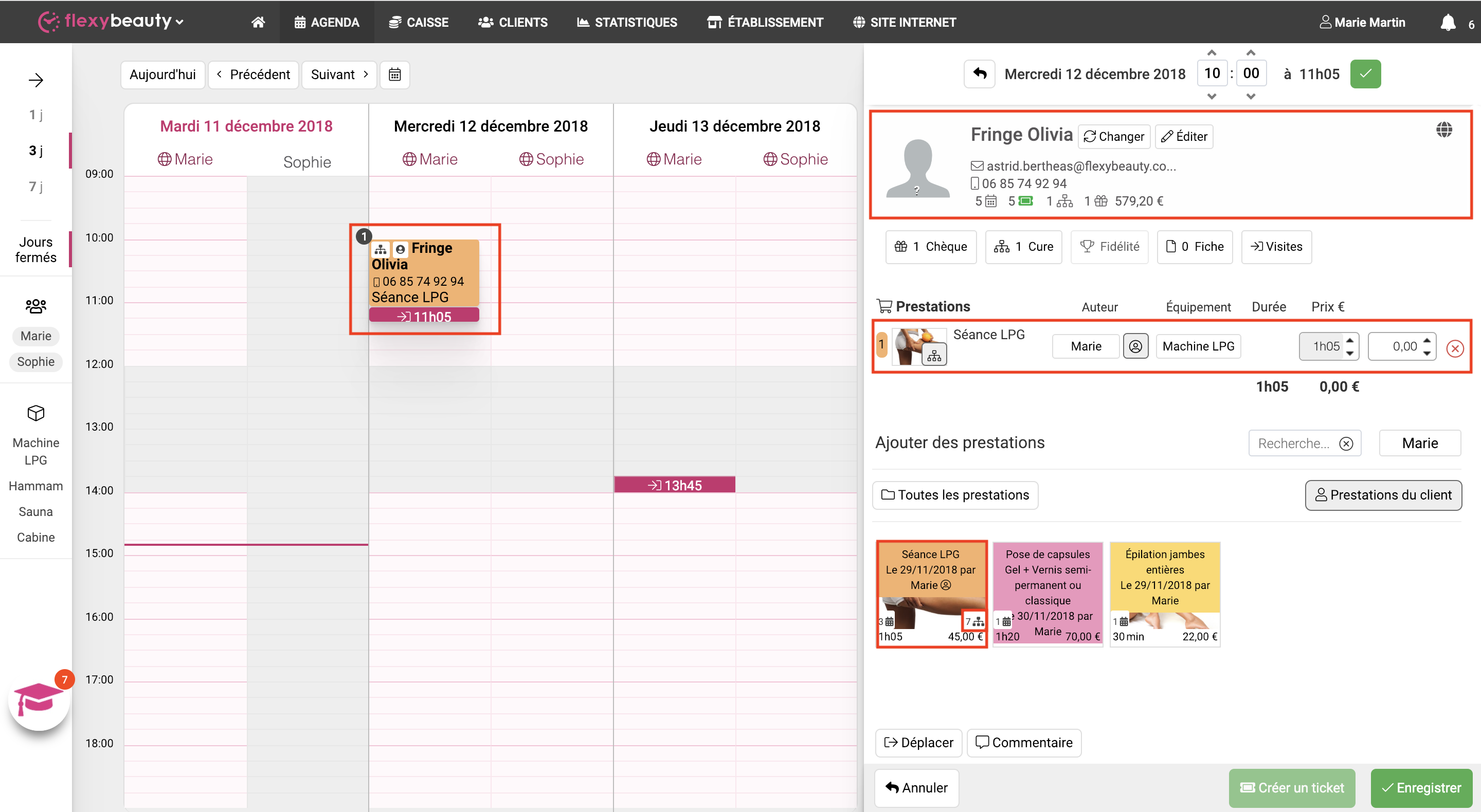
Task: Increase the hour with the up chevron
Action: (x=1212, y=53)
